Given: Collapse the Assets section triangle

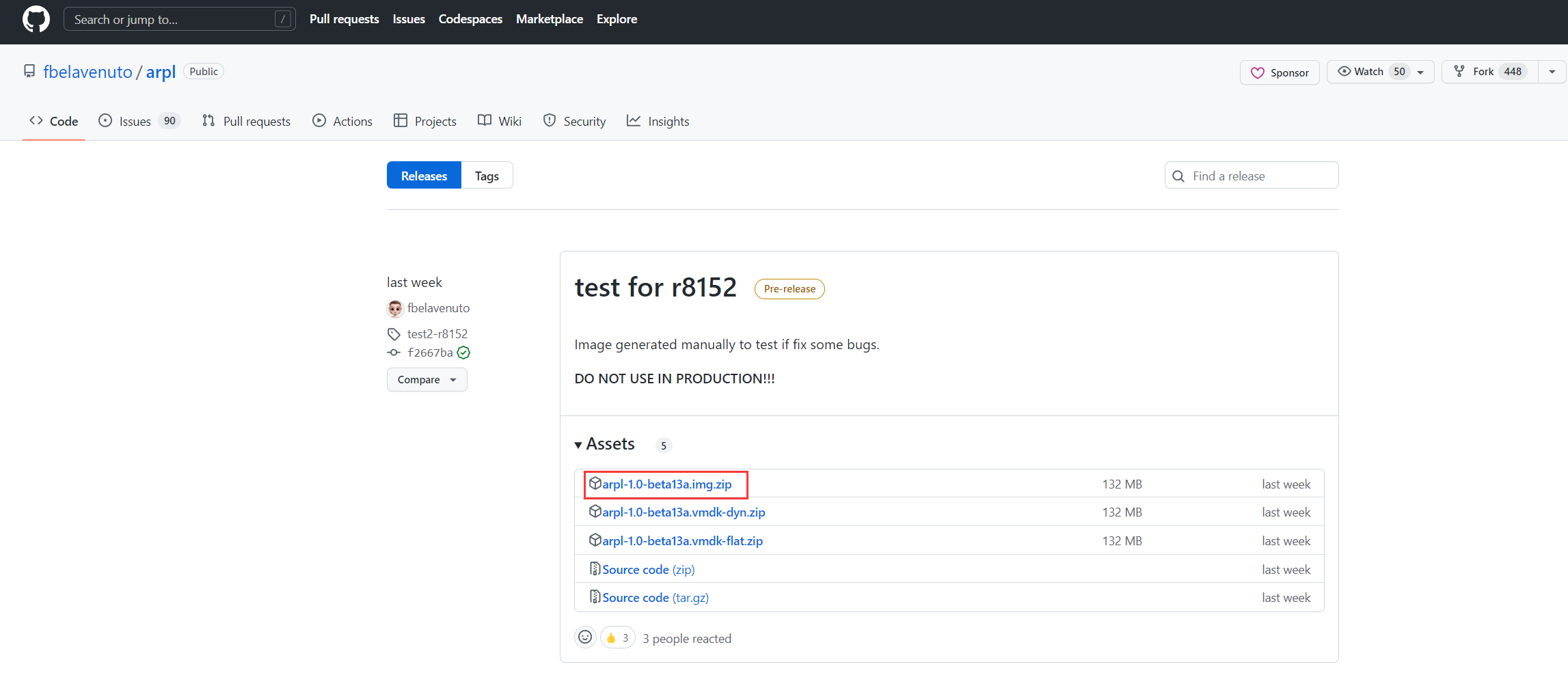Looking at the screenshot, I should (578, 445).
